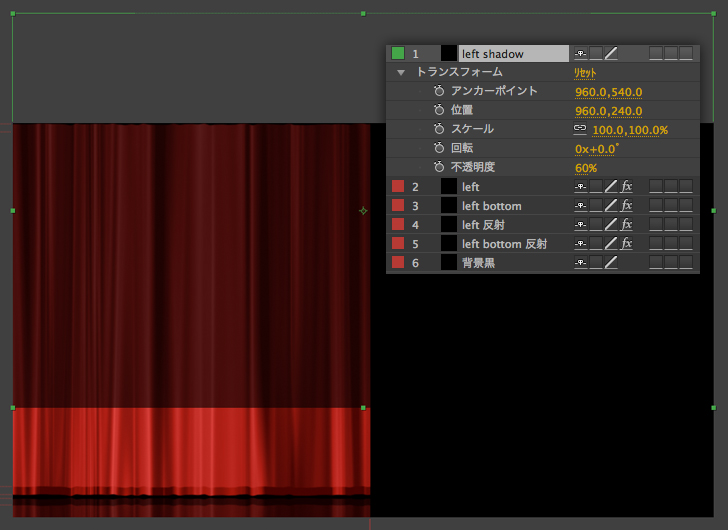Enable the 位置 keyframe stopwatch
The image size is (728, 530).
(439, 110)
